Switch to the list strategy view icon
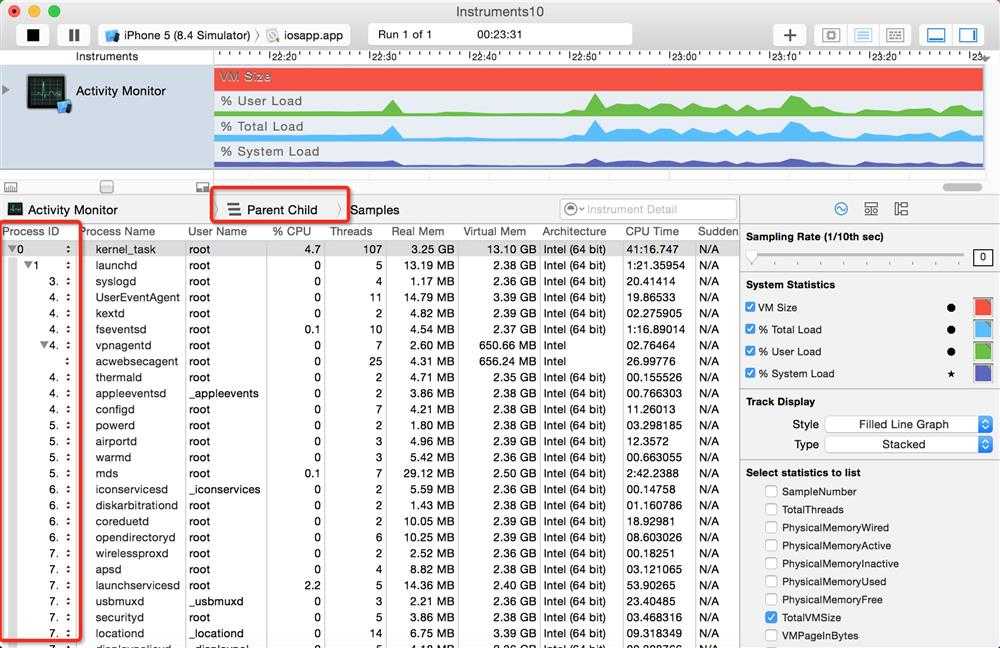The width and height of the screenshot is (1000, 648). 863,35
